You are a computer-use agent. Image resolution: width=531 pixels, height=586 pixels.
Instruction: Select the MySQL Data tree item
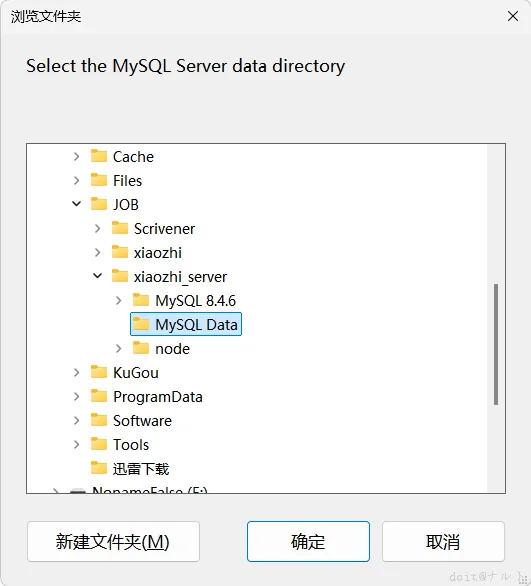pos(186,324)
